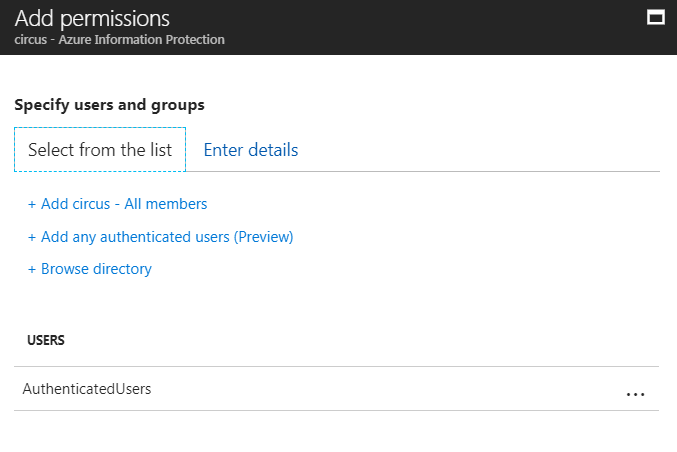
Task: Select the AuthenticatedUsers row
Action: 87,389
